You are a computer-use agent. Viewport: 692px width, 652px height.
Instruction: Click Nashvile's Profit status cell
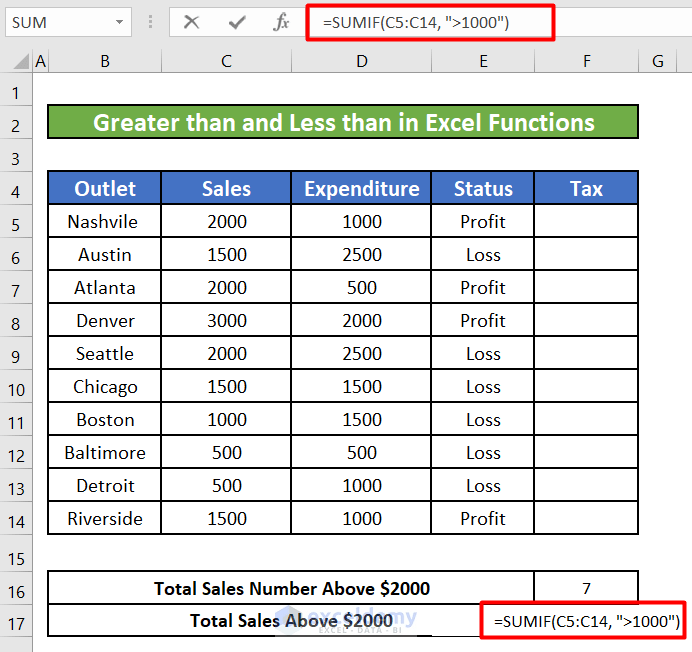[x=483, y=221]
